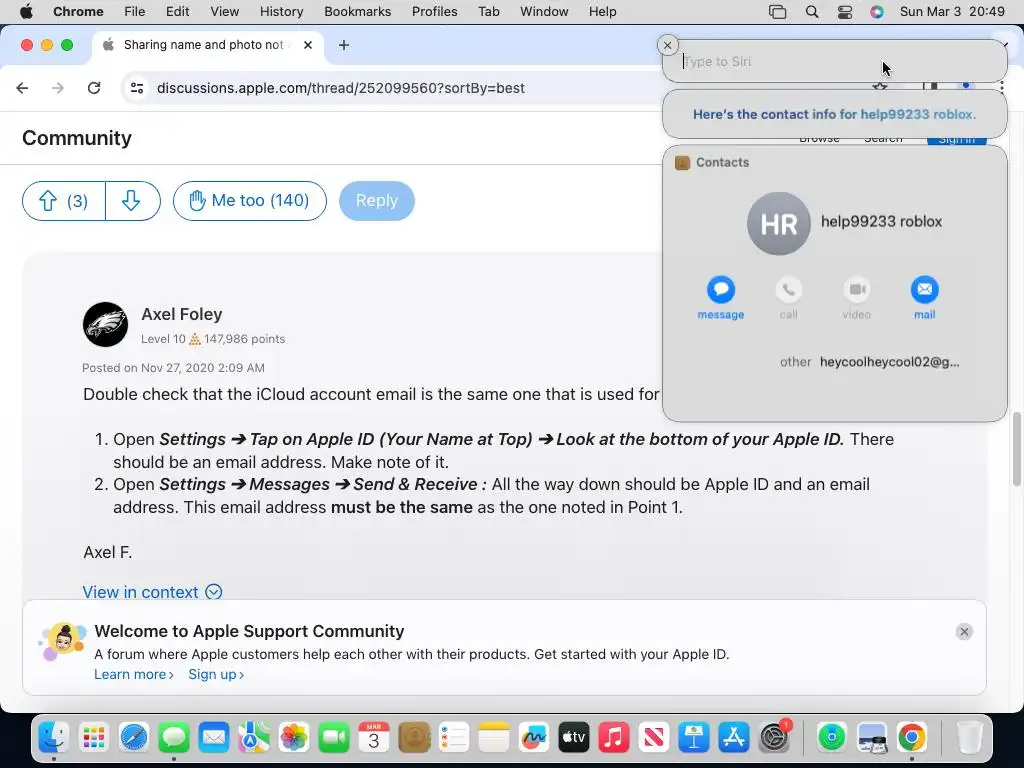The height and width of the screenshot is (768, 1024).
Task: Open Photos from the Dock
Action: pos(294,738)
